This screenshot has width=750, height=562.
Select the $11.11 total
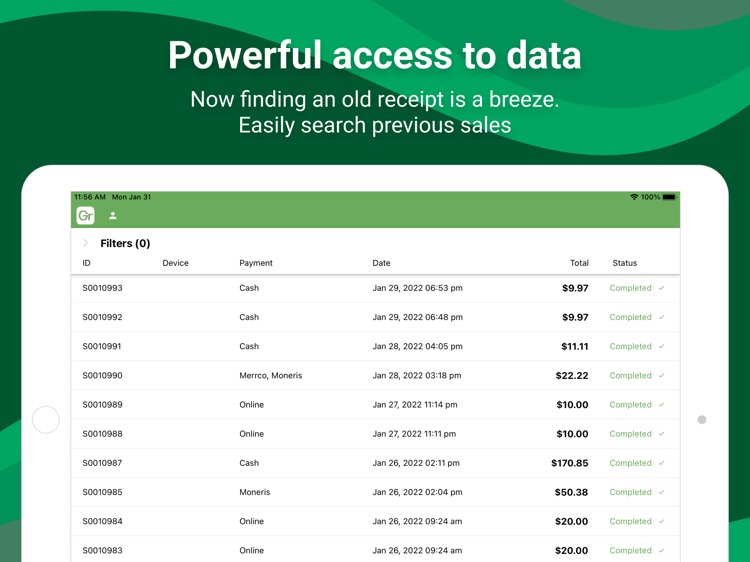(x=575, y=346)
